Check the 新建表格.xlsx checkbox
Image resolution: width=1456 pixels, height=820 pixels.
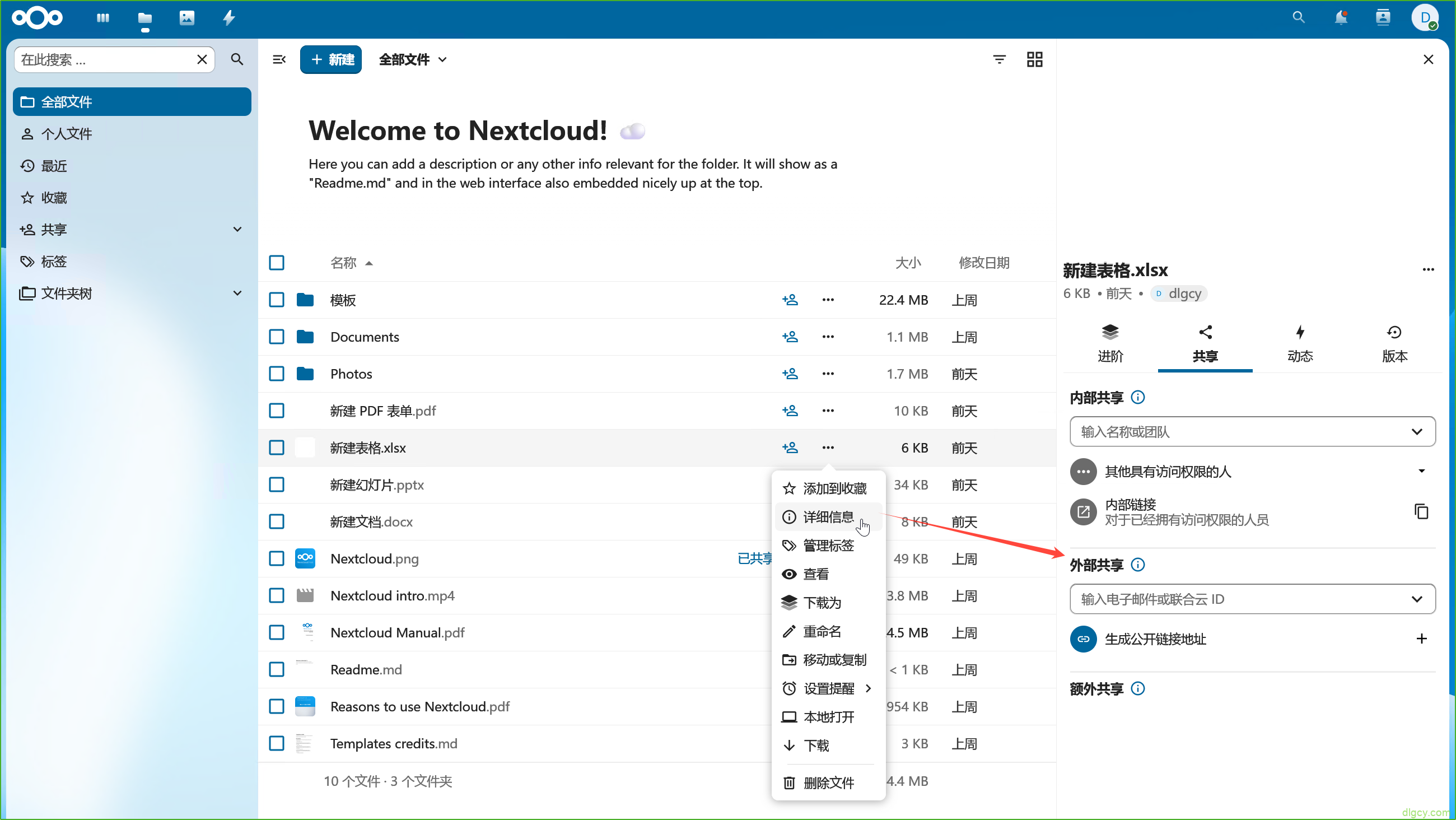pos(277,448)
